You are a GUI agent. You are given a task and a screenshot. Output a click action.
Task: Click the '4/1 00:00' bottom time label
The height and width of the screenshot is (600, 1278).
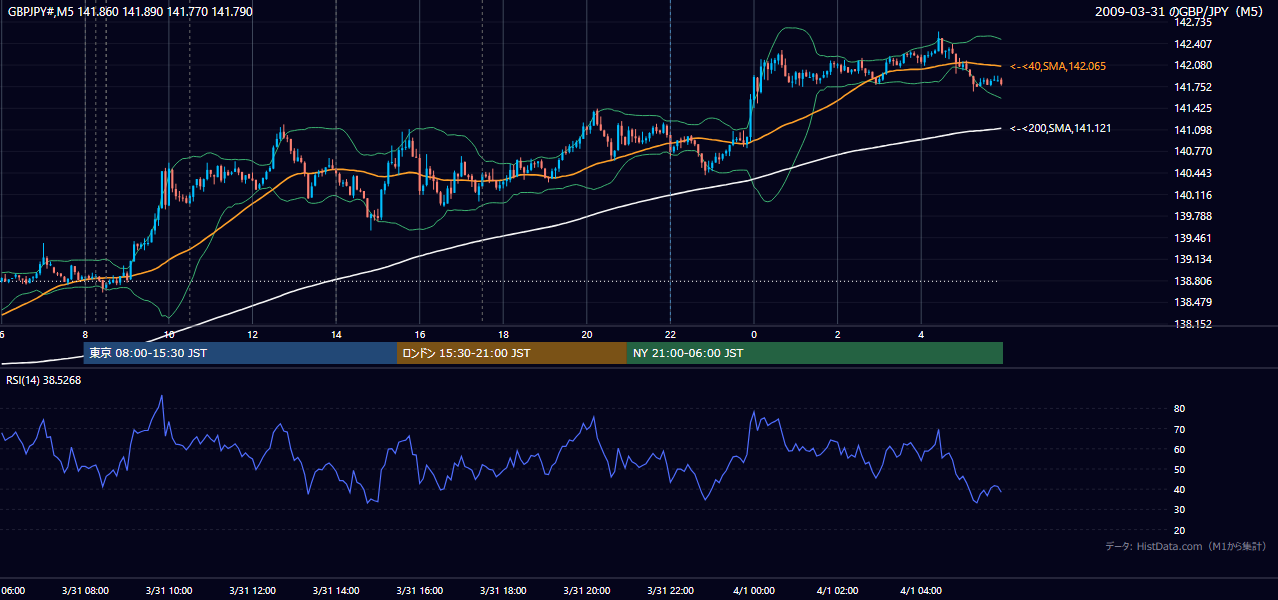pos(754,591)
